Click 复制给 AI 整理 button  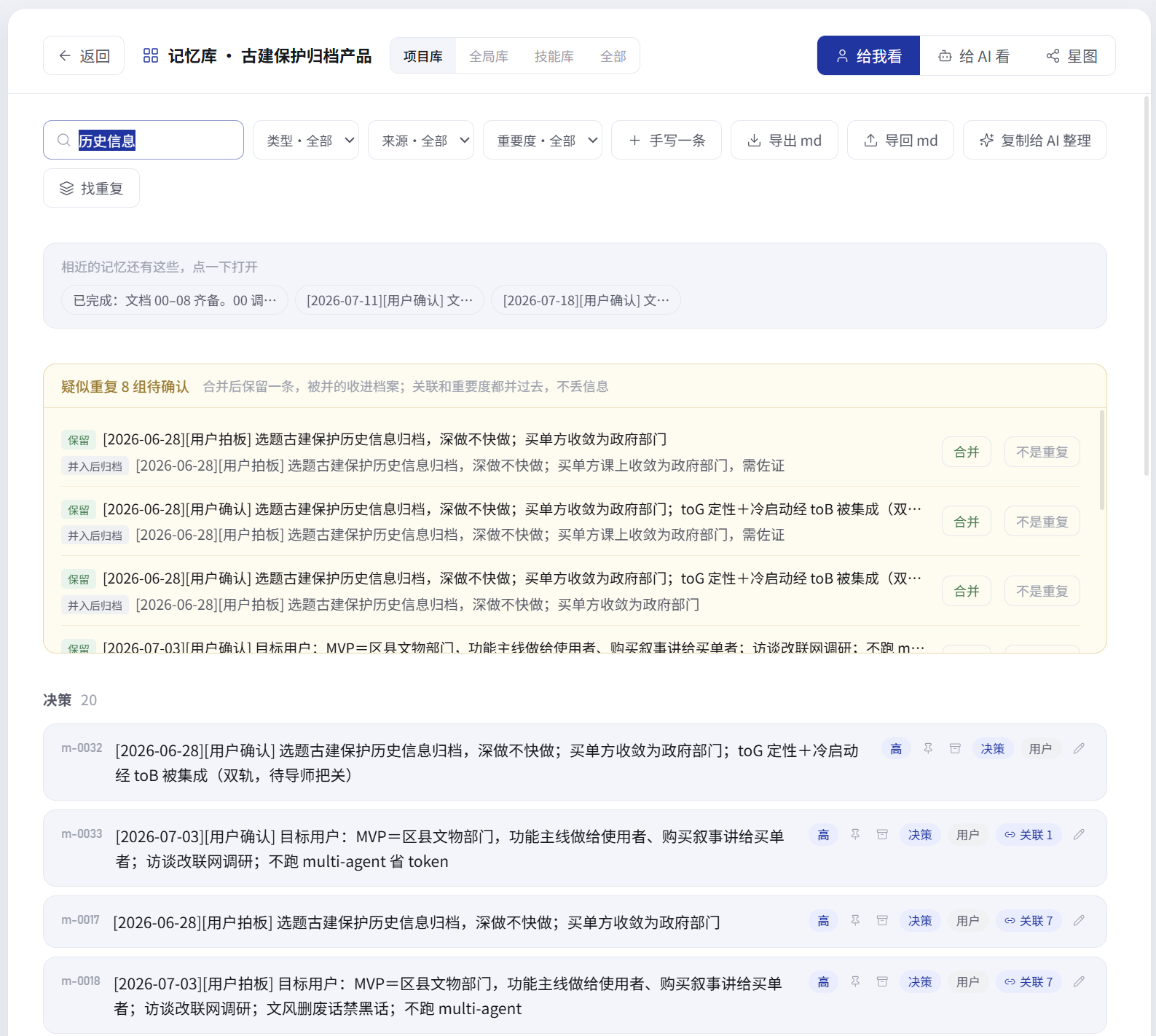(x=1035, y=140)
